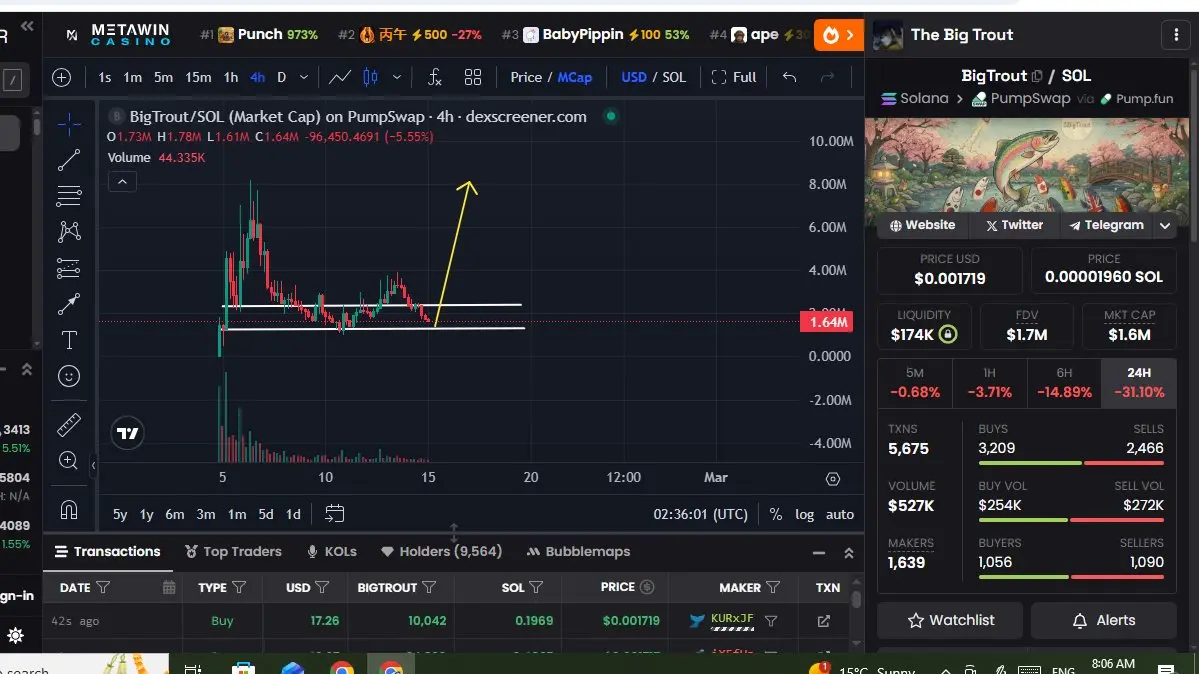Copy the BigTrout token address
The image size is (1199, 674).
click(x=1037, y=76)
